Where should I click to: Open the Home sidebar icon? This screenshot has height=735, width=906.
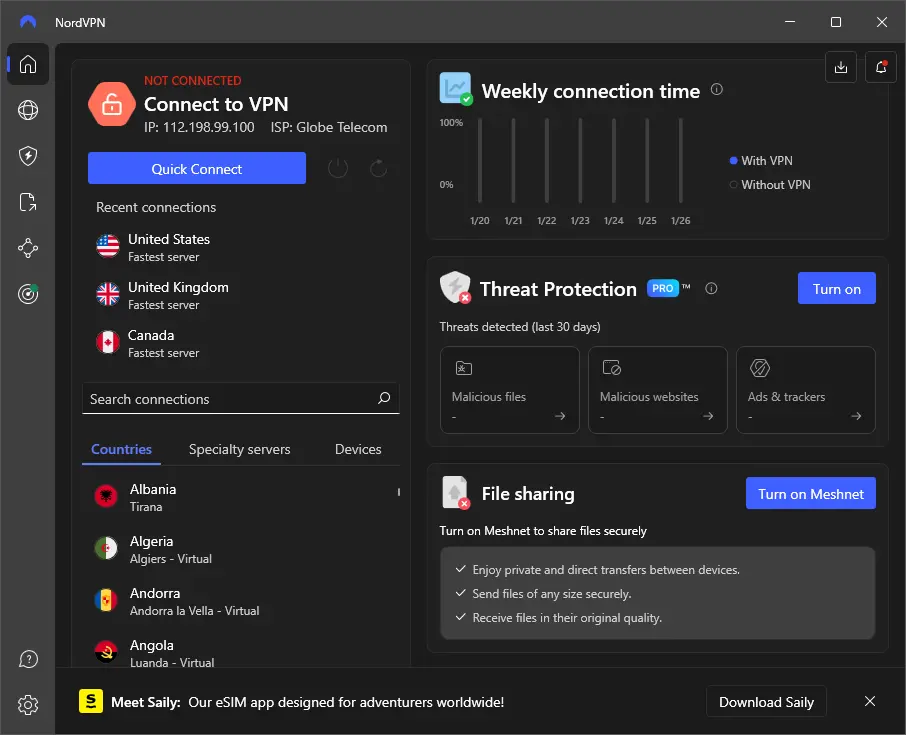click(x=28, y=64)
